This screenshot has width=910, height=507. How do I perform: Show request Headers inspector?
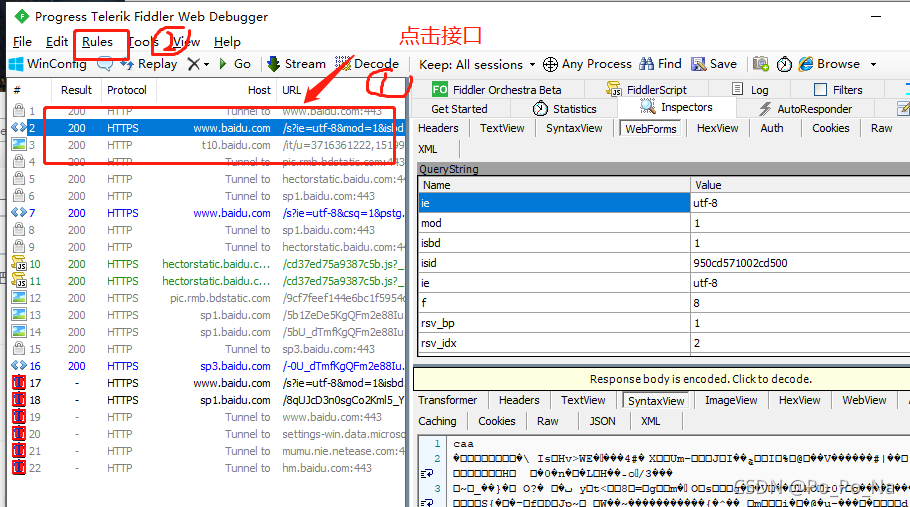click(438, 128)
